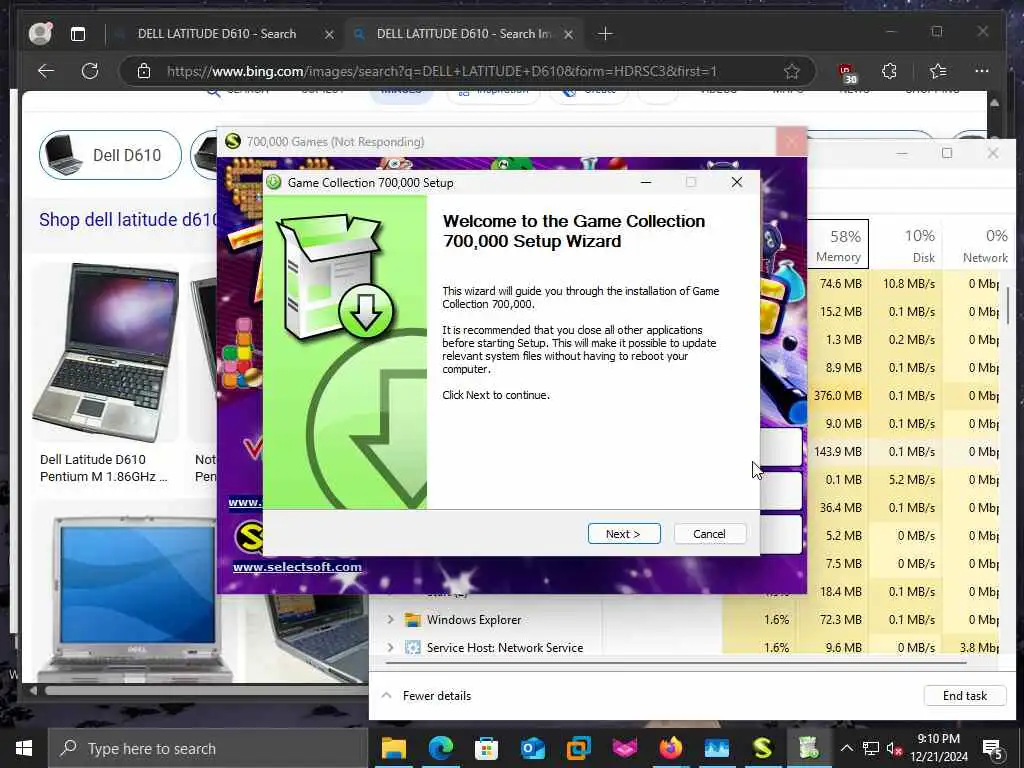Click the Windows Start button
This screenshot has width=1024, height=768.
[24, 748]
